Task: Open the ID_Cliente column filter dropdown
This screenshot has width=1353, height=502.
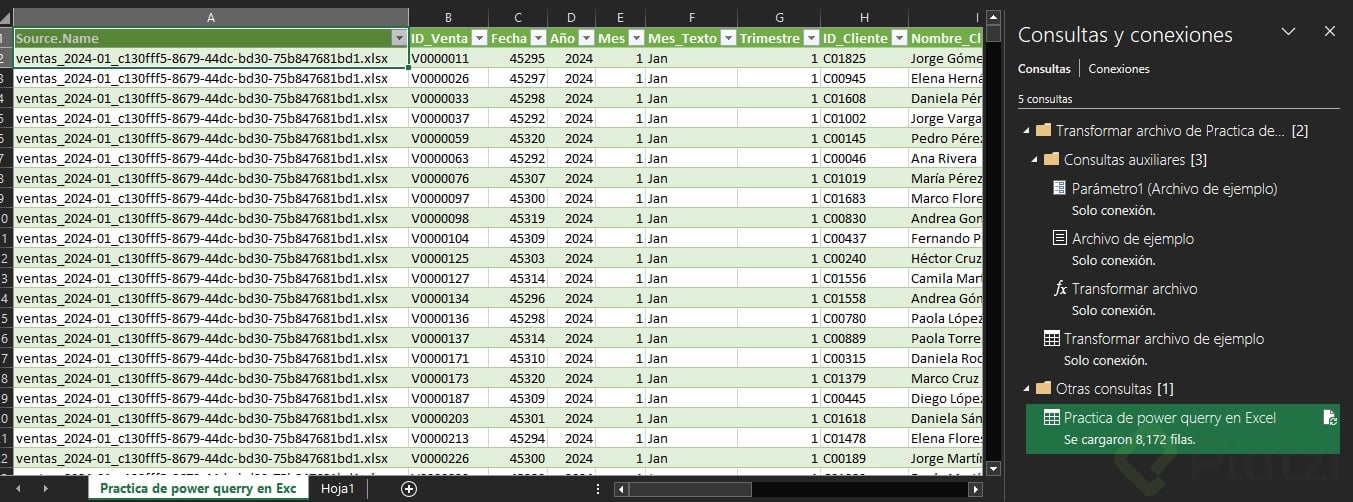Action: [x=899, y=39]
